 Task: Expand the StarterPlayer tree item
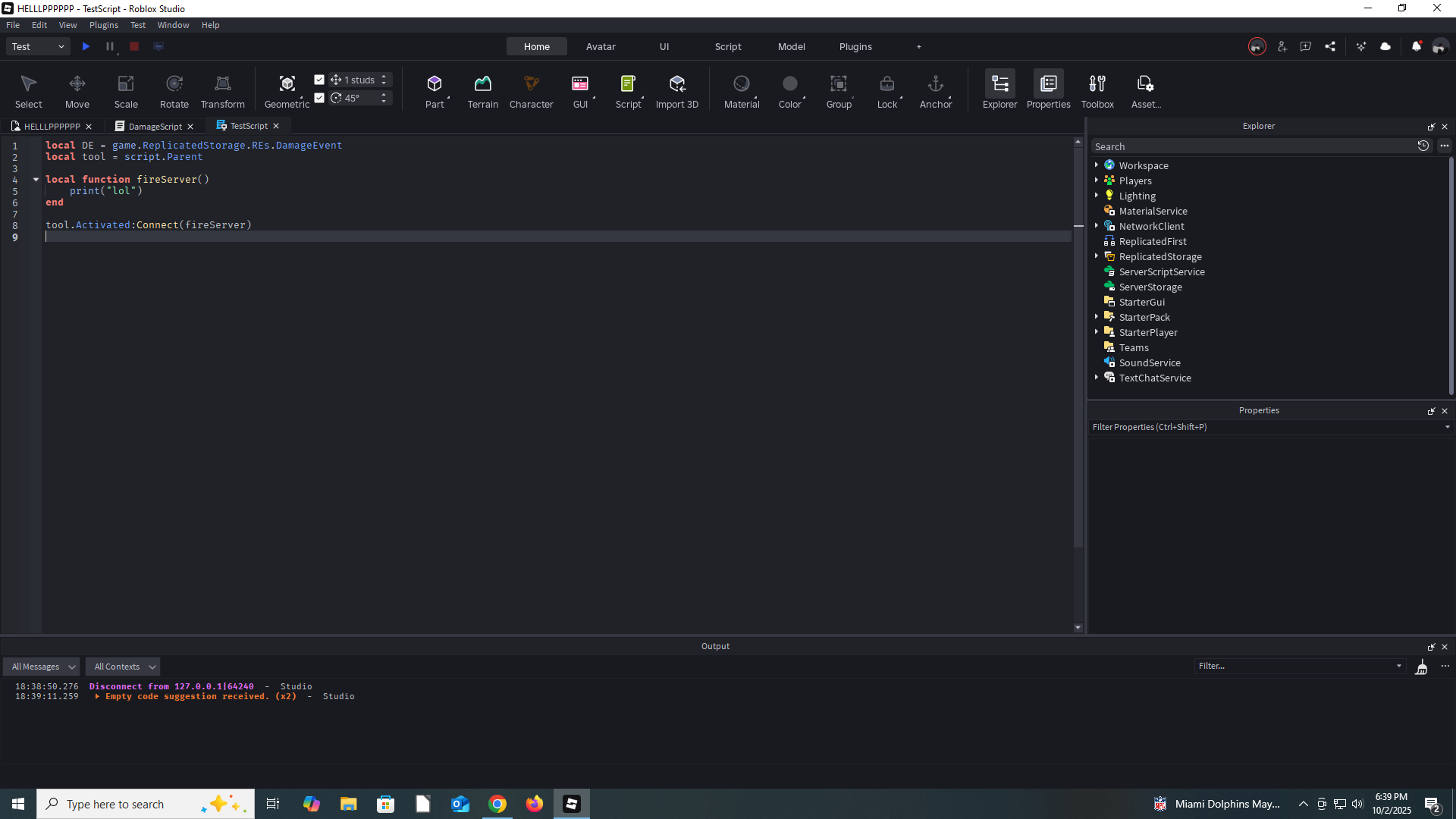tap(1097, 331)
